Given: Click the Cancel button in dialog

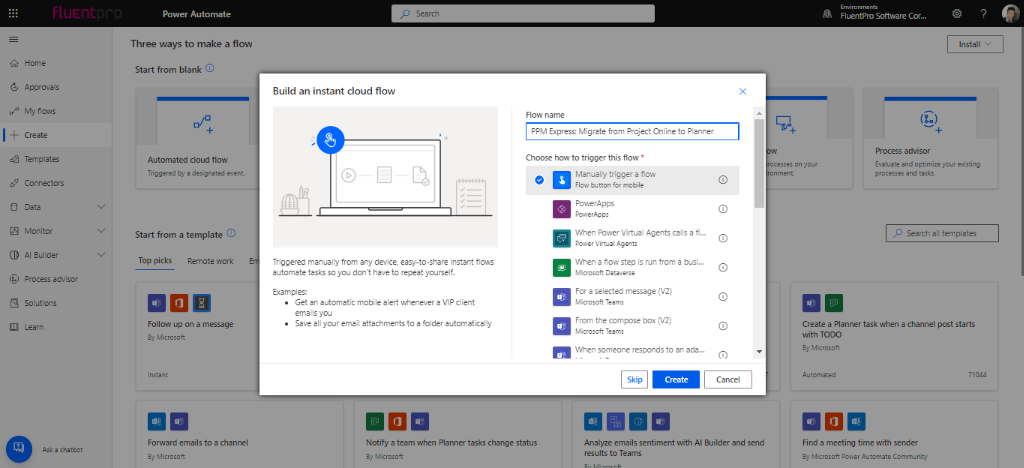Looking at the screenshot, I should tap(728, 379).
